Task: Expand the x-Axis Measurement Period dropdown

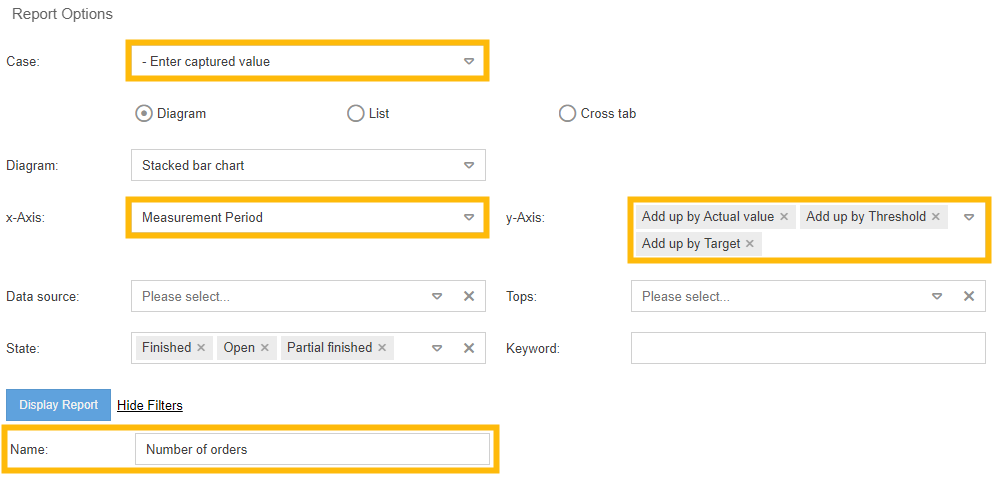Action: click(x=468, y=217)
